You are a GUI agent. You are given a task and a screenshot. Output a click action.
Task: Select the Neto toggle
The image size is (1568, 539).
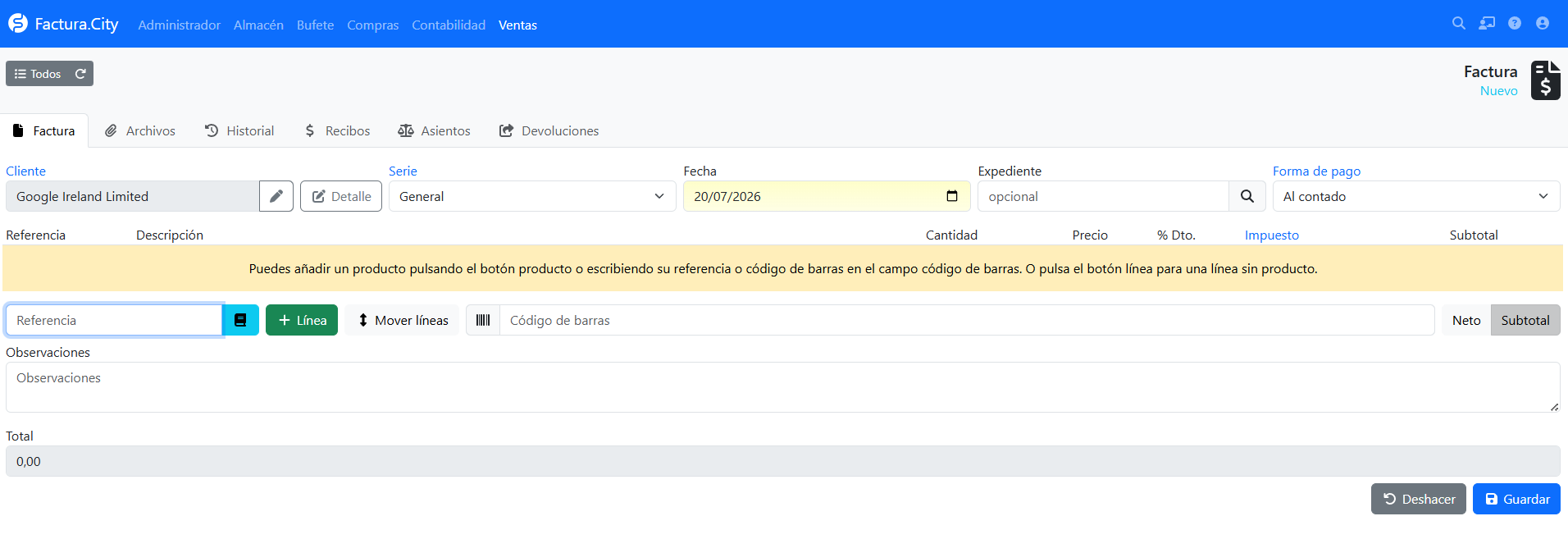click(x=1466, y=320)
